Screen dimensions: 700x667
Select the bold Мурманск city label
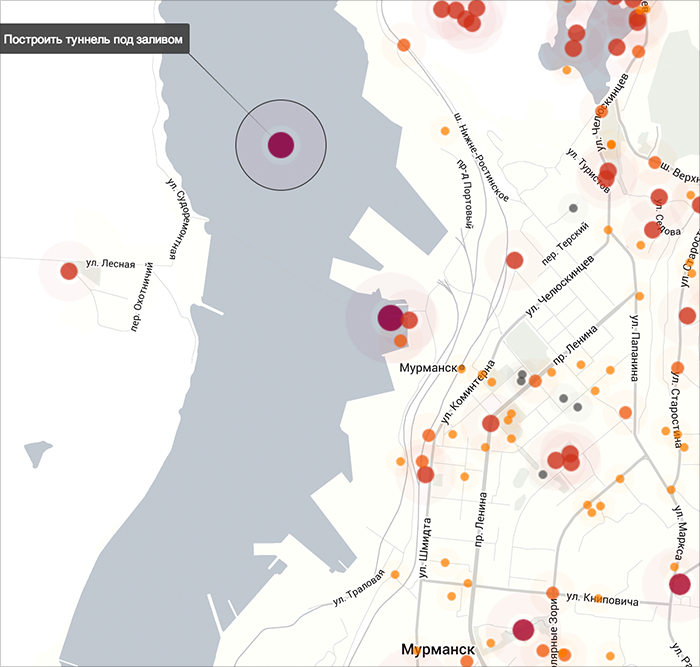pyautogui.click(x=437, y=650)
